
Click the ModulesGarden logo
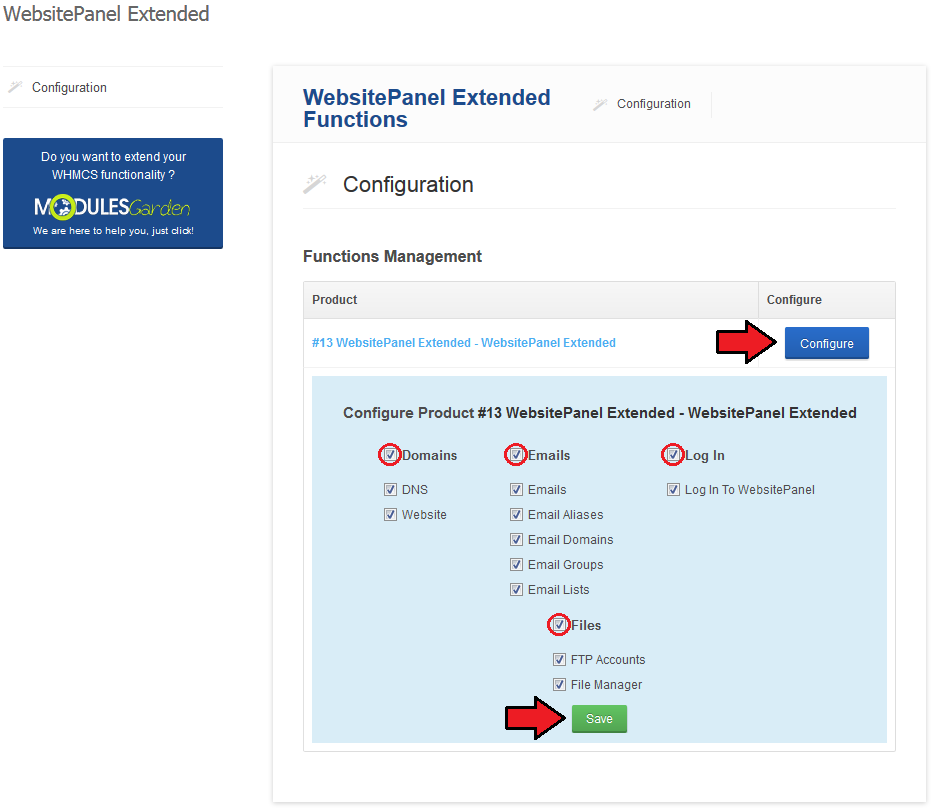[x=112, y=207]
